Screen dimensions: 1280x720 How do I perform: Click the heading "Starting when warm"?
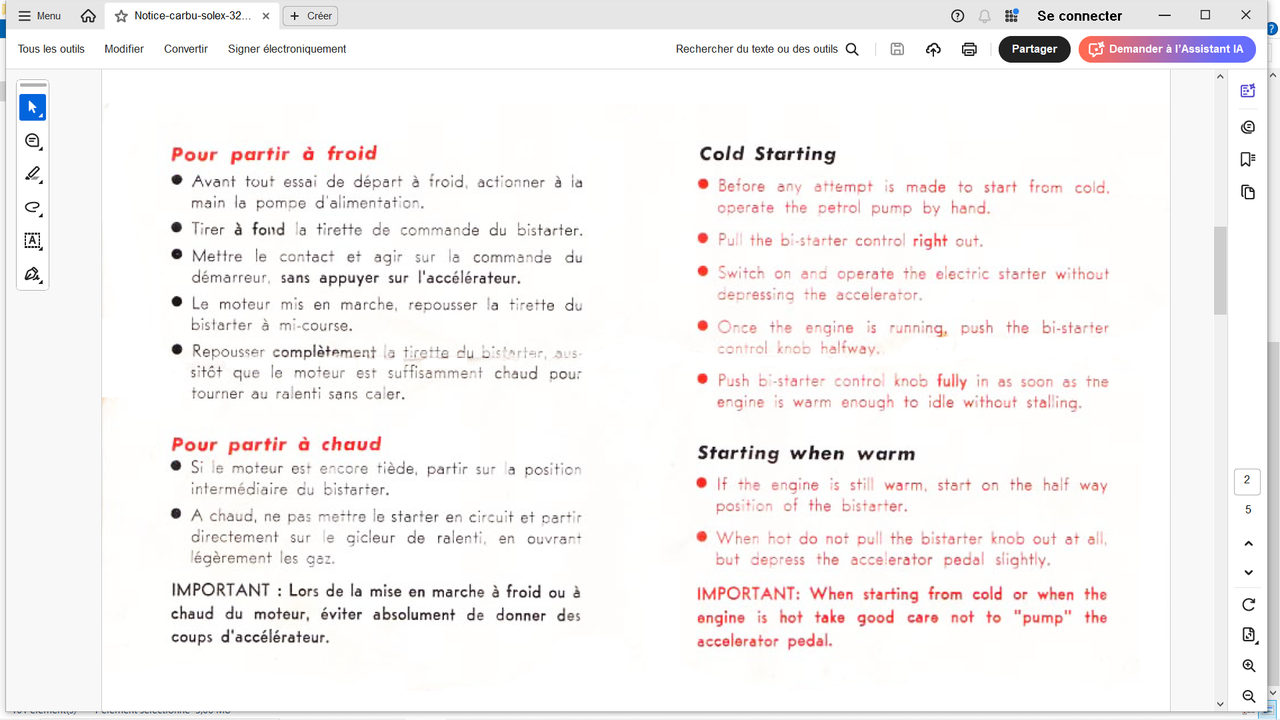click(x=806, y=454)
